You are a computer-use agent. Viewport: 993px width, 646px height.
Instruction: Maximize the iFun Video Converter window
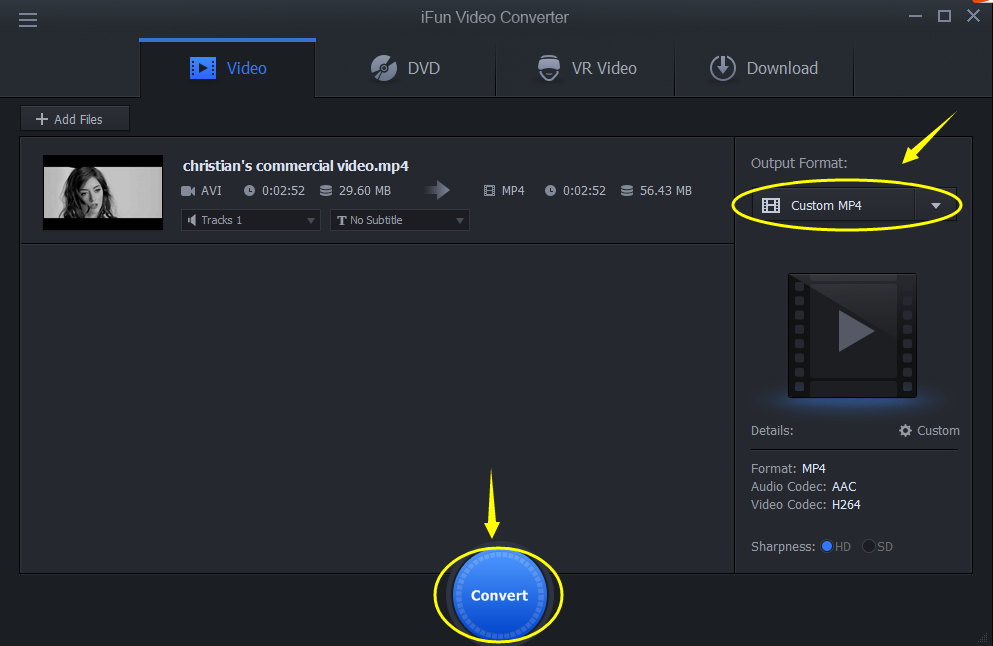click(944, 16)
